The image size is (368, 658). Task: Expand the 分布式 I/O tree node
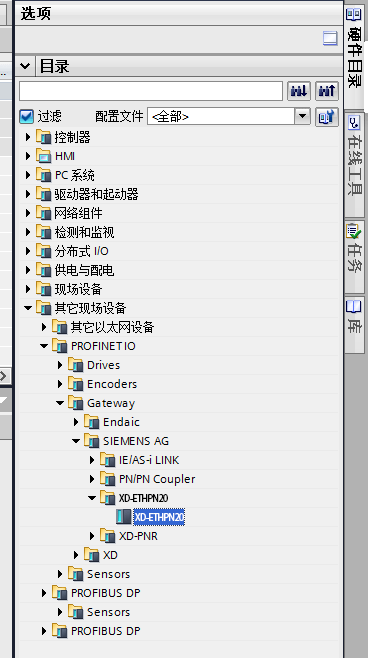(x=28, y=251)
